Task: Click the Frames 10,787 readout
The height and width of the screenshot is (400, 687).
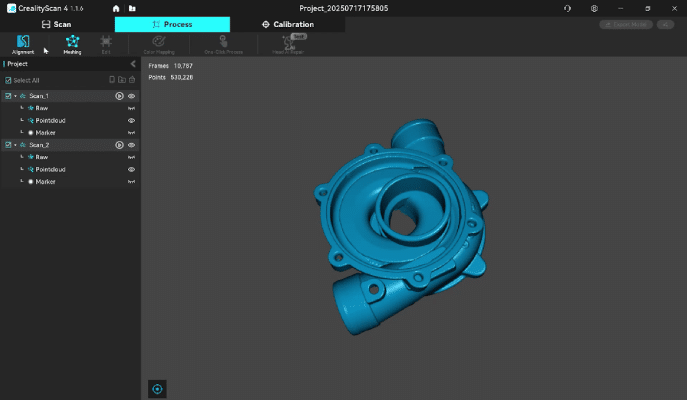Action: click(x=170, y=66)
